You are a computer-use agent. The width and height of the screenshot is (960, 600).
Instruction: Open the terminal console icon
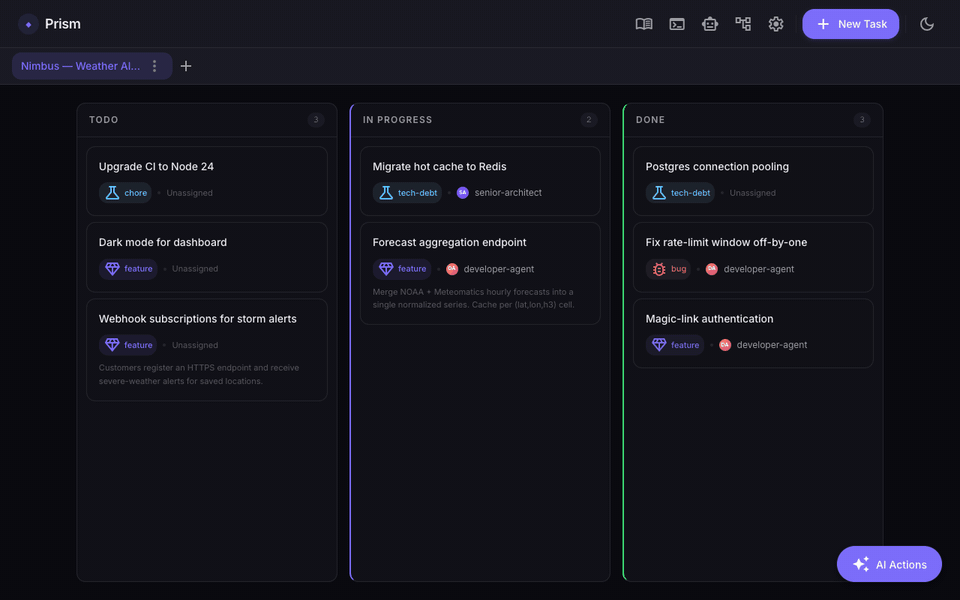[x=677, y=24]
